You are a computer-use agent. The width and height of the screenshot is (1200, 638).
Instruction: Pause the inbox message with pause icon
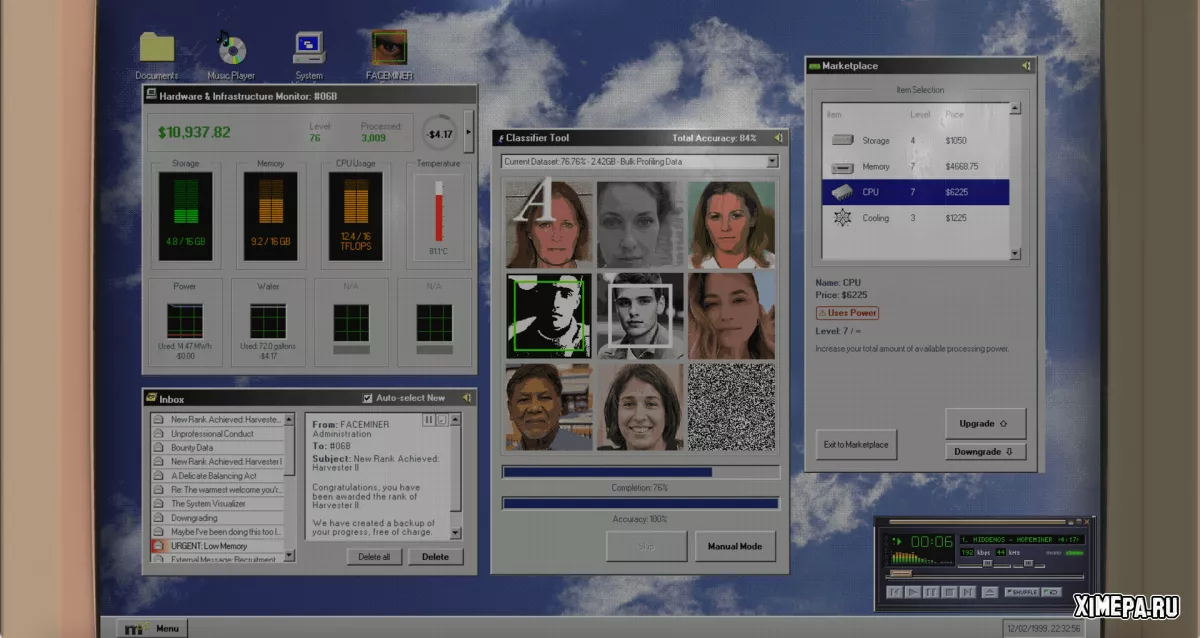click(429, 420)
